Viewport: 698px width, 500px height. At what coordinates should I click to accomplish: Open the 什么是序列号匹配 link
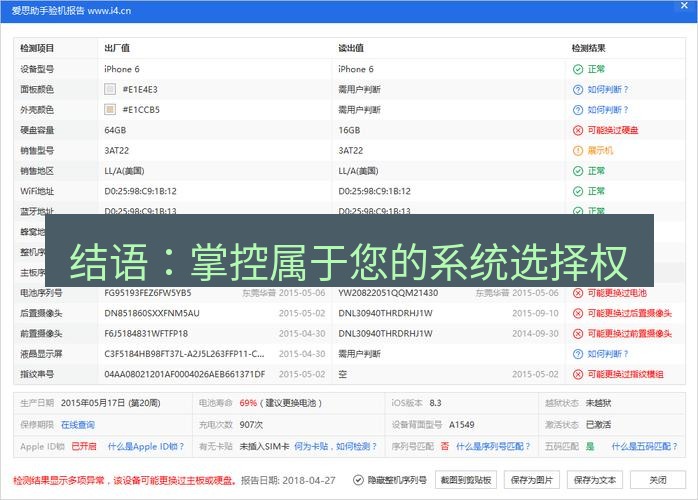493,446
